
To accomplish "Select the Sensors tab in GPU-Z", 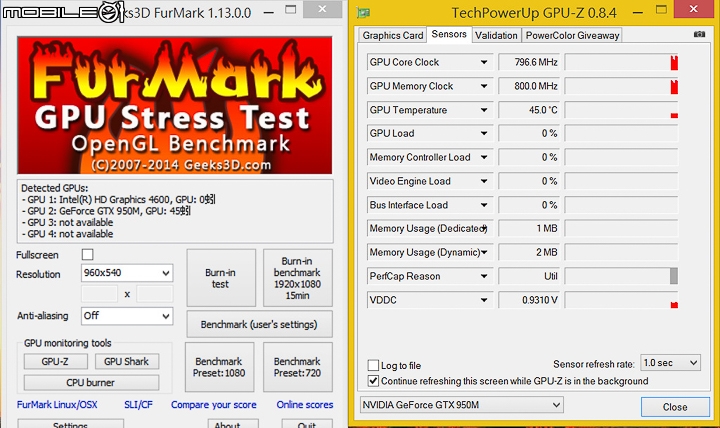I will (449, 34).
